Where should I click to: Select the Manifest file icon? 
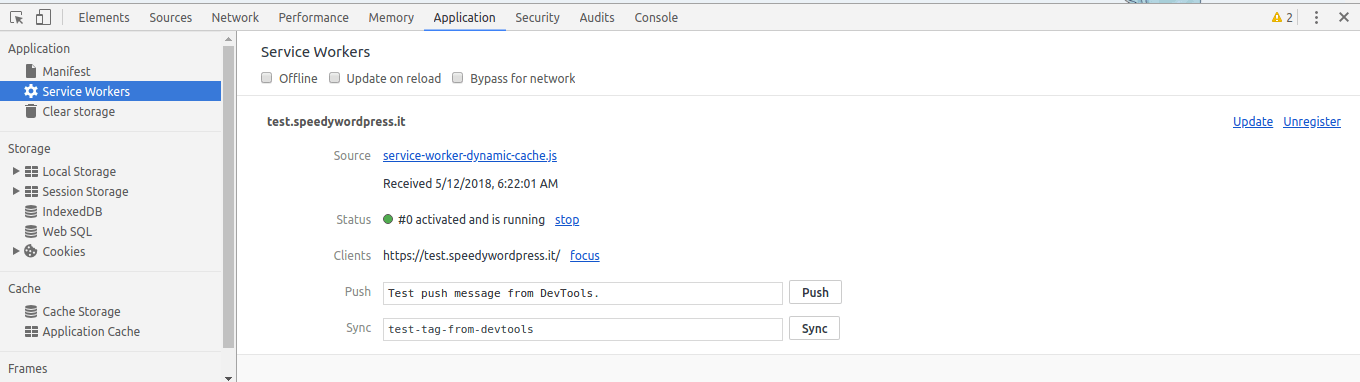coord(31,72)
